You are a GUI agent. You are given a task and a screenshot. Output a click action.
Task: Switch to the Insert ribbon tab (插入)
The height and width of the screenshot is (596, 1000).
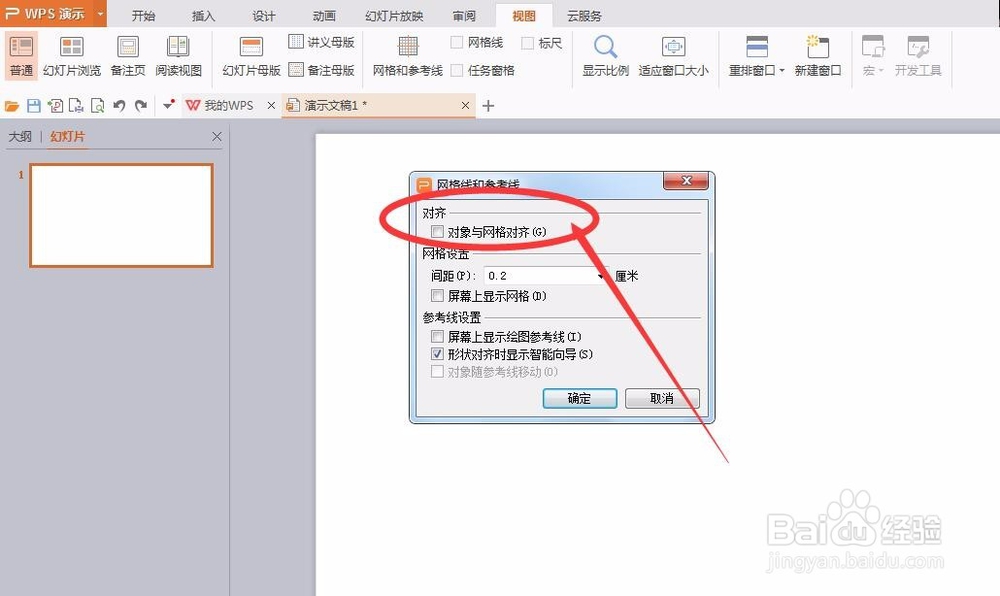[202, 15]
